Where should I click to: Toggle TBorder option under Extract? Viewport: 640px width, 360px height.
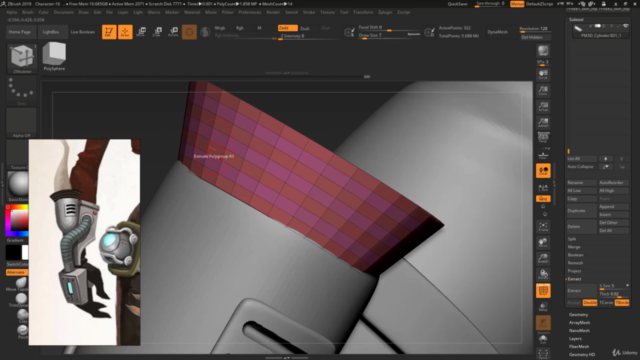tap(622, 303)
